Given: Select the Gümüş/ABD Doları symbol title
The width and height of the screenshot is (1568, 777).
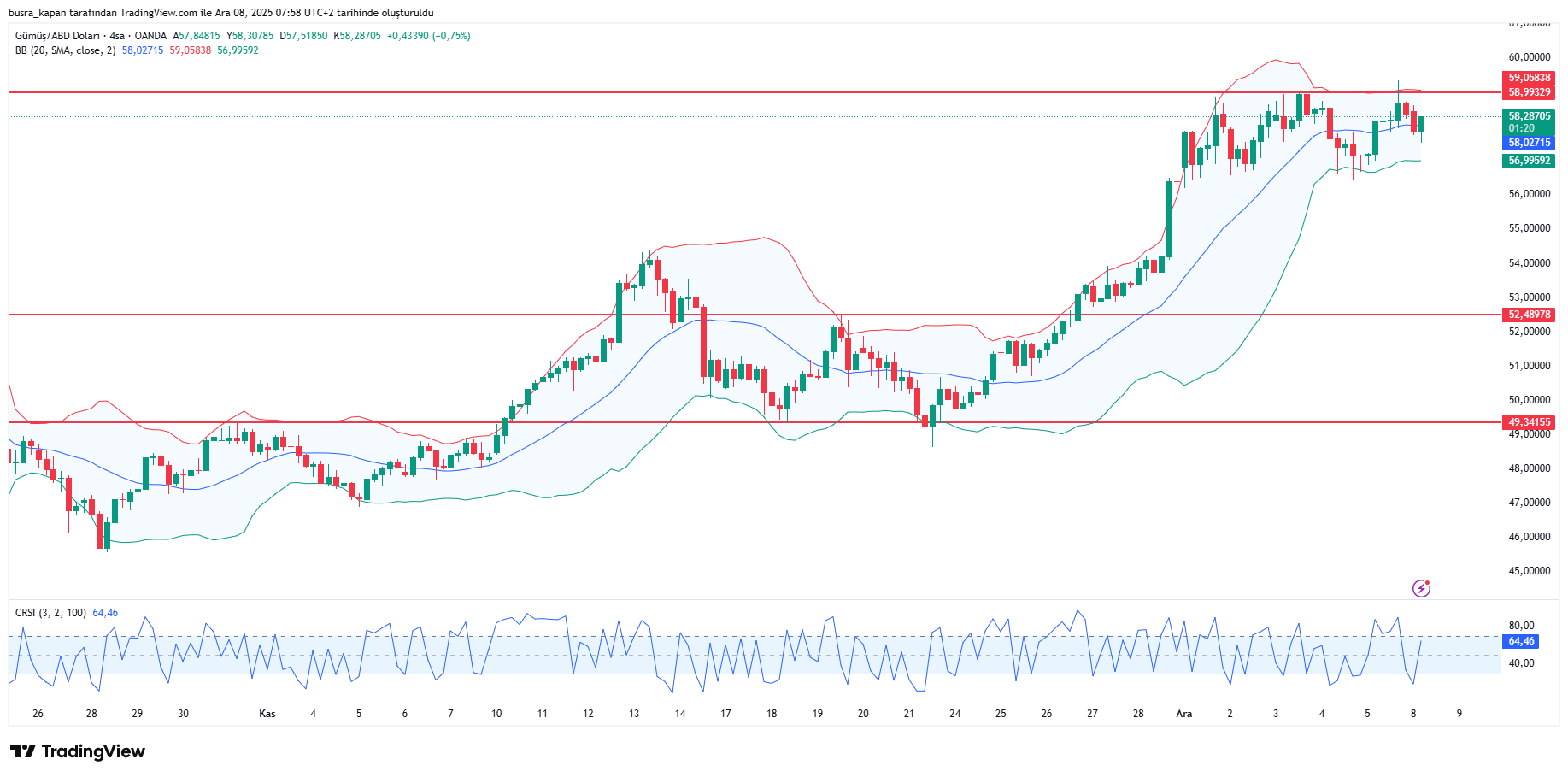Looking at the screenshot, I should tap(57, 36).
